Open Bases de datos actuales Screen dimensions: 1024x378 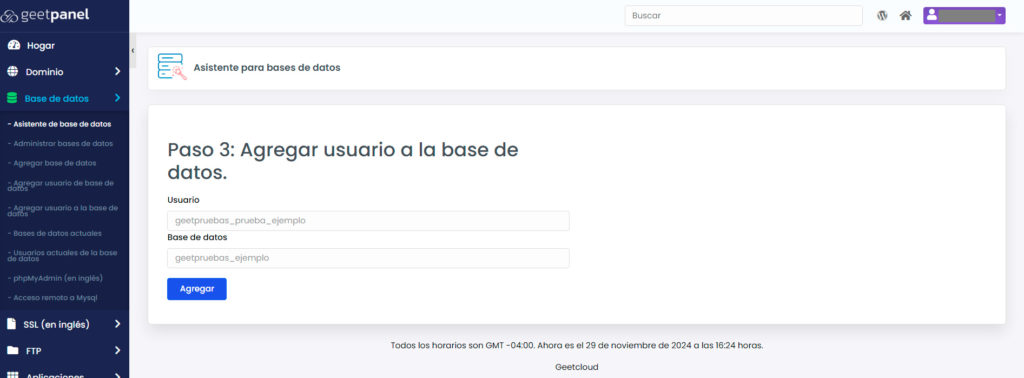(55, 233)
